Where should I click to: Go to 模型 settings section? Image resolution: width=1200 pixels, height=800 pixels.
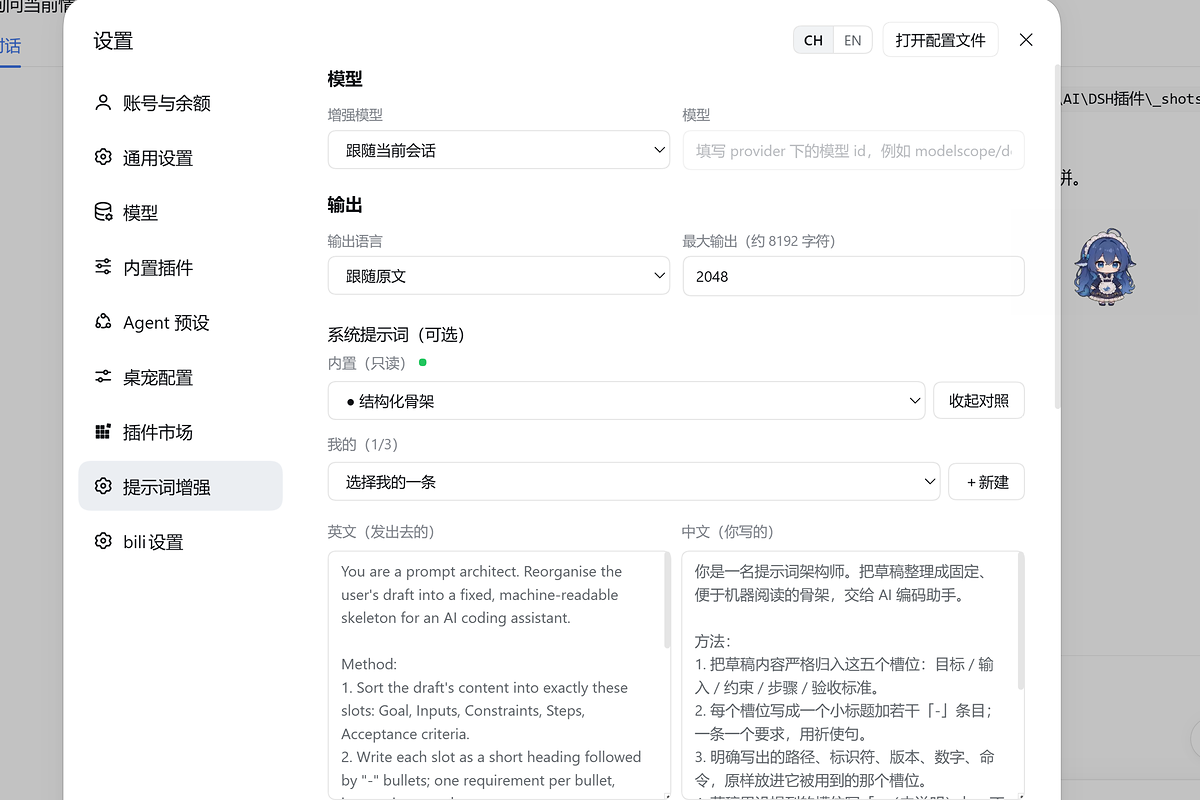point(181,213)
